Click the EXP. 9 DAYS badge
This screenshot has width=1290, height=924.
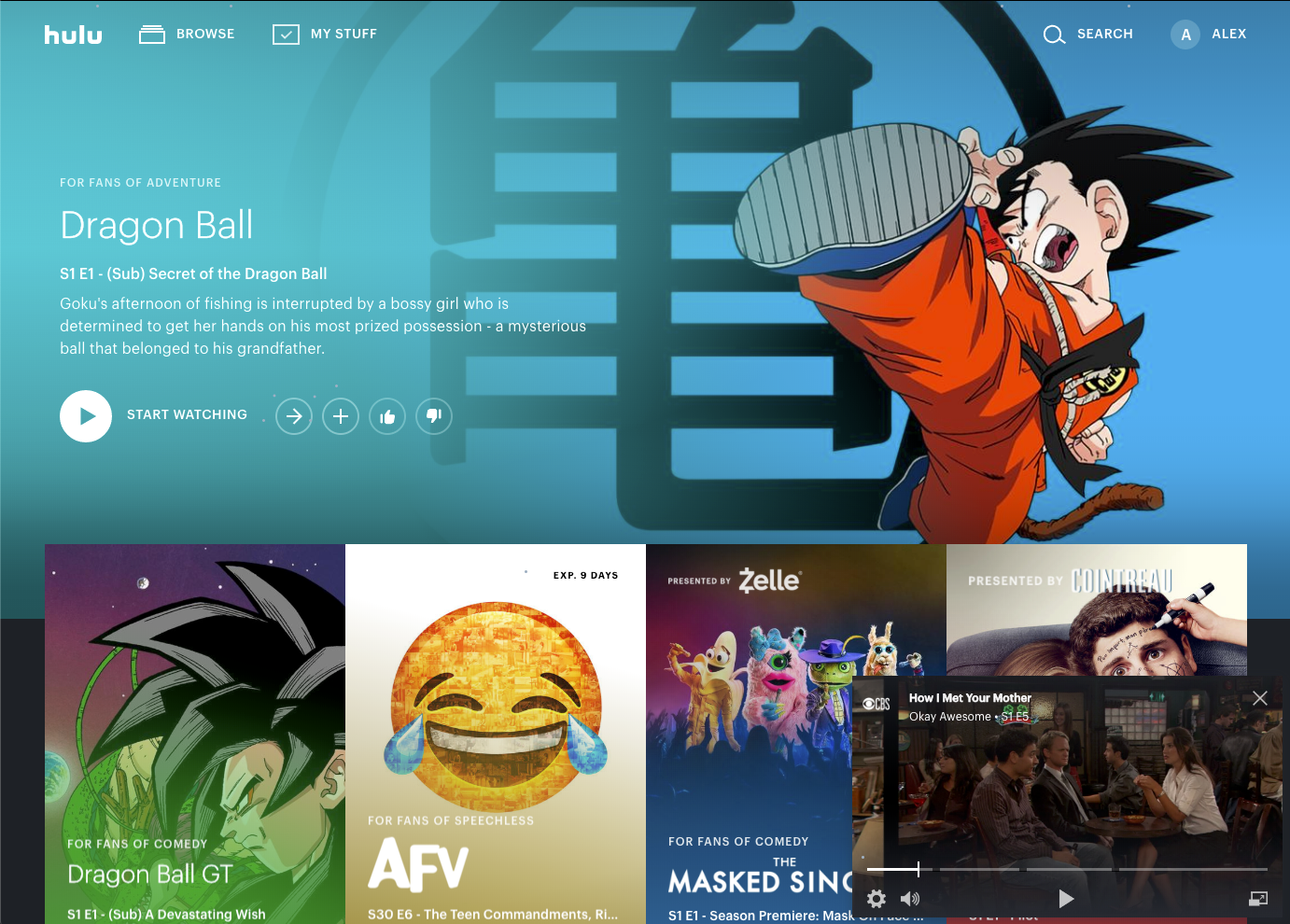[586, 575]
